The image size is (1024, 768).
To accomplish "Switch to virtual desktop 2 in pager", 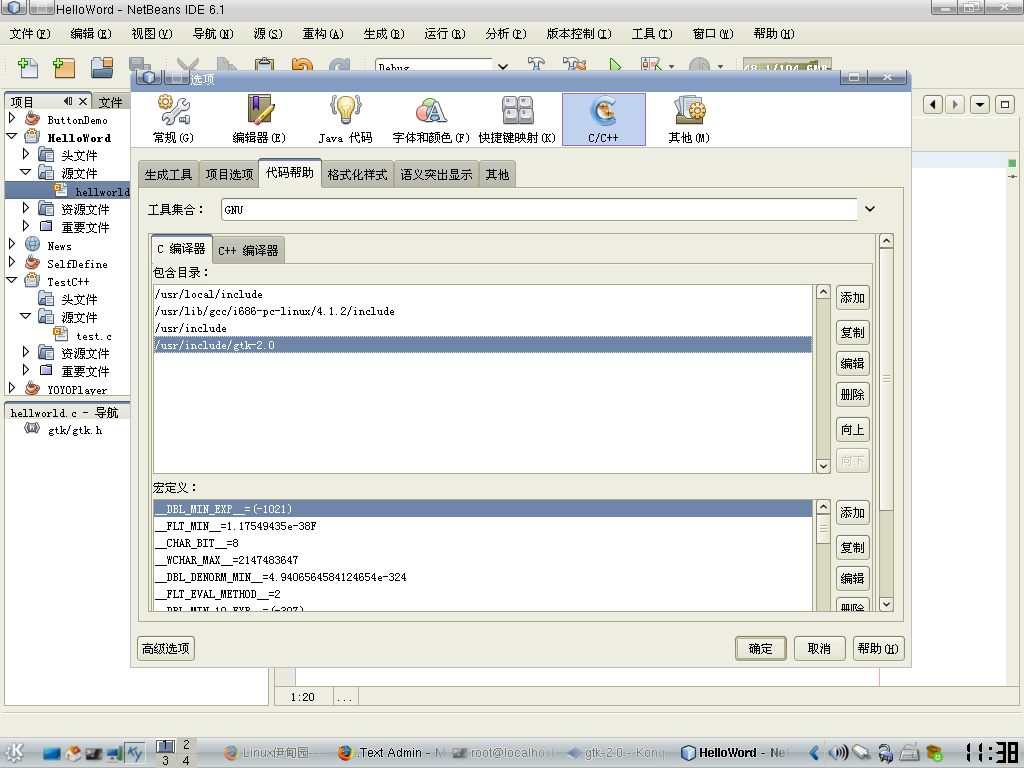I will [x=186, y=744].
